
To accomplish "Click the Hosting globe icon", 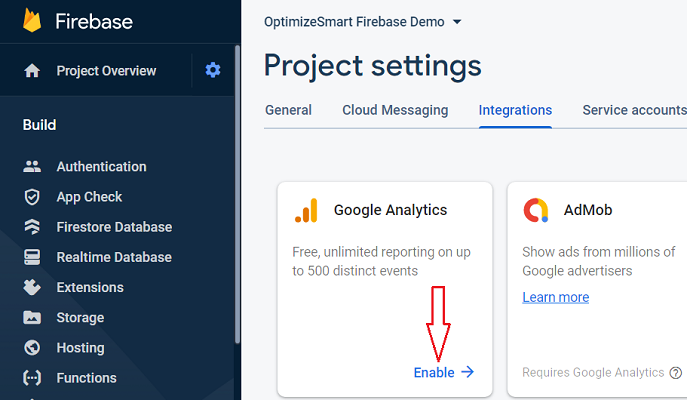I will [32, 348].
